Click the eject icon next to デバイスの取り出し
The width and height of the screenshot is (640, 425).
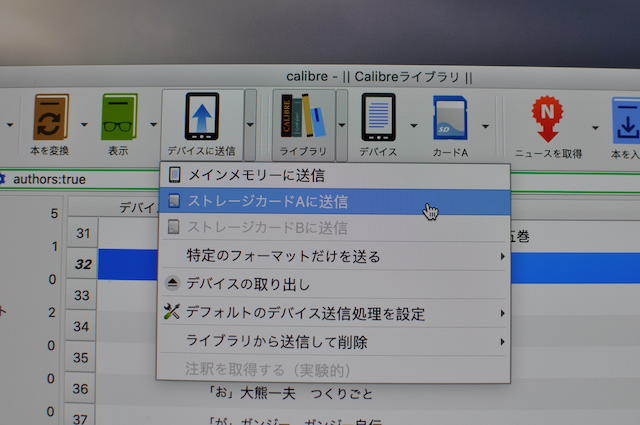[x=172, y=283]
